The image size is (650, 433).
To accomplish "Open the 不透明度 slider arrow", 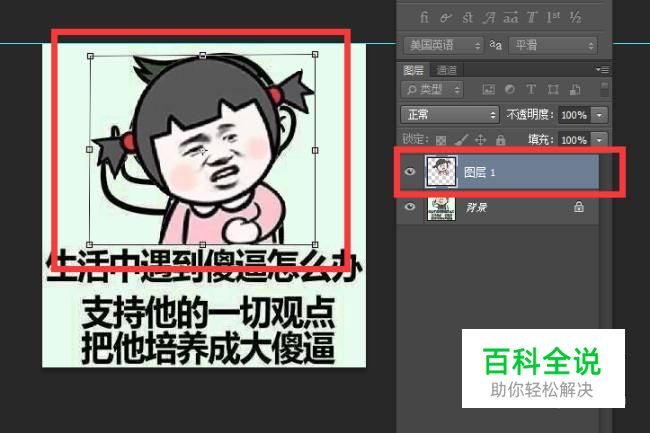I will [599, 115].
